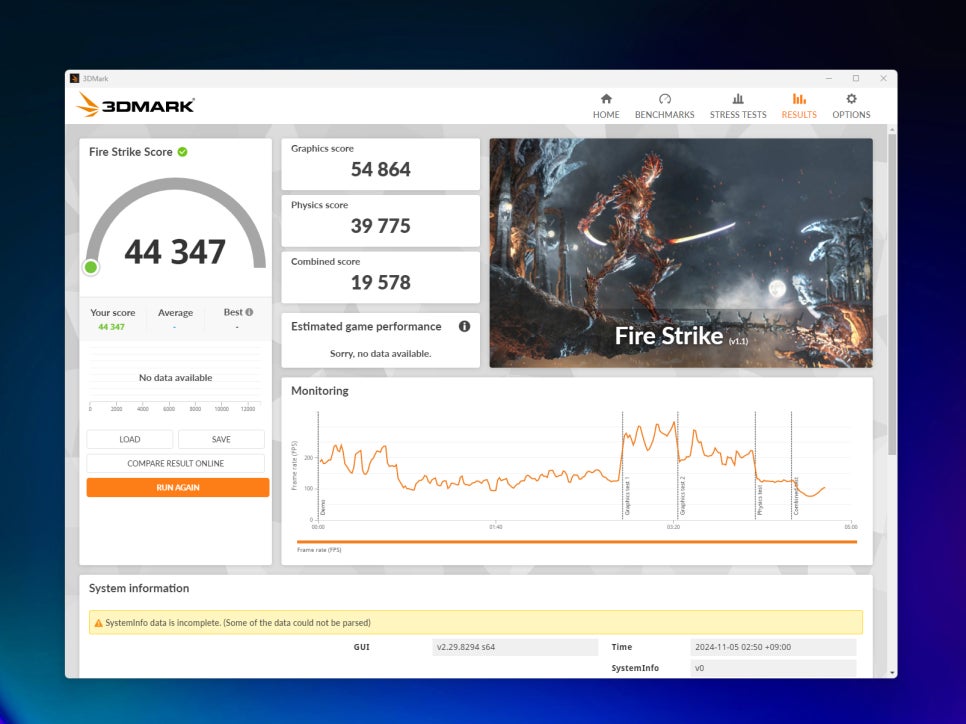The image size is (966, 724).
Task: Click the options gear icon
Action: pyautogui.click(x=851, y=99)
